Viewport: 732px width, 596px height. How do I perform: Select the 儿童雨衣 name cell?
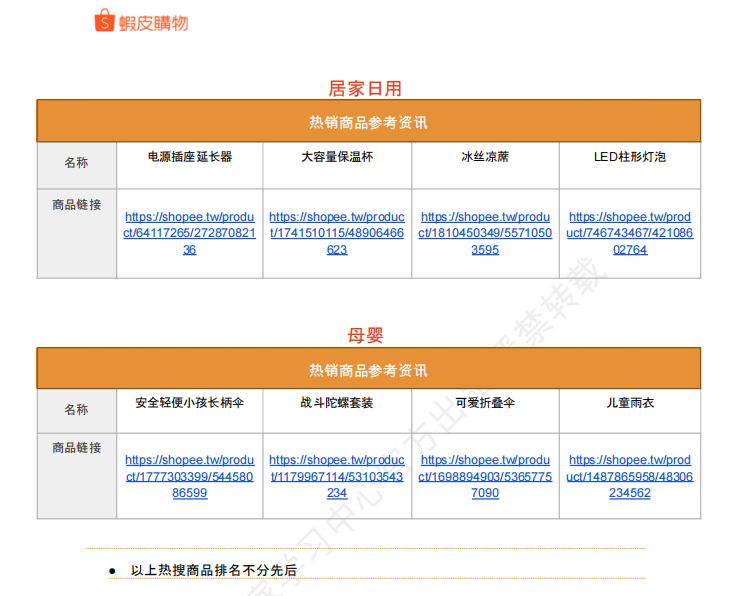630,411
